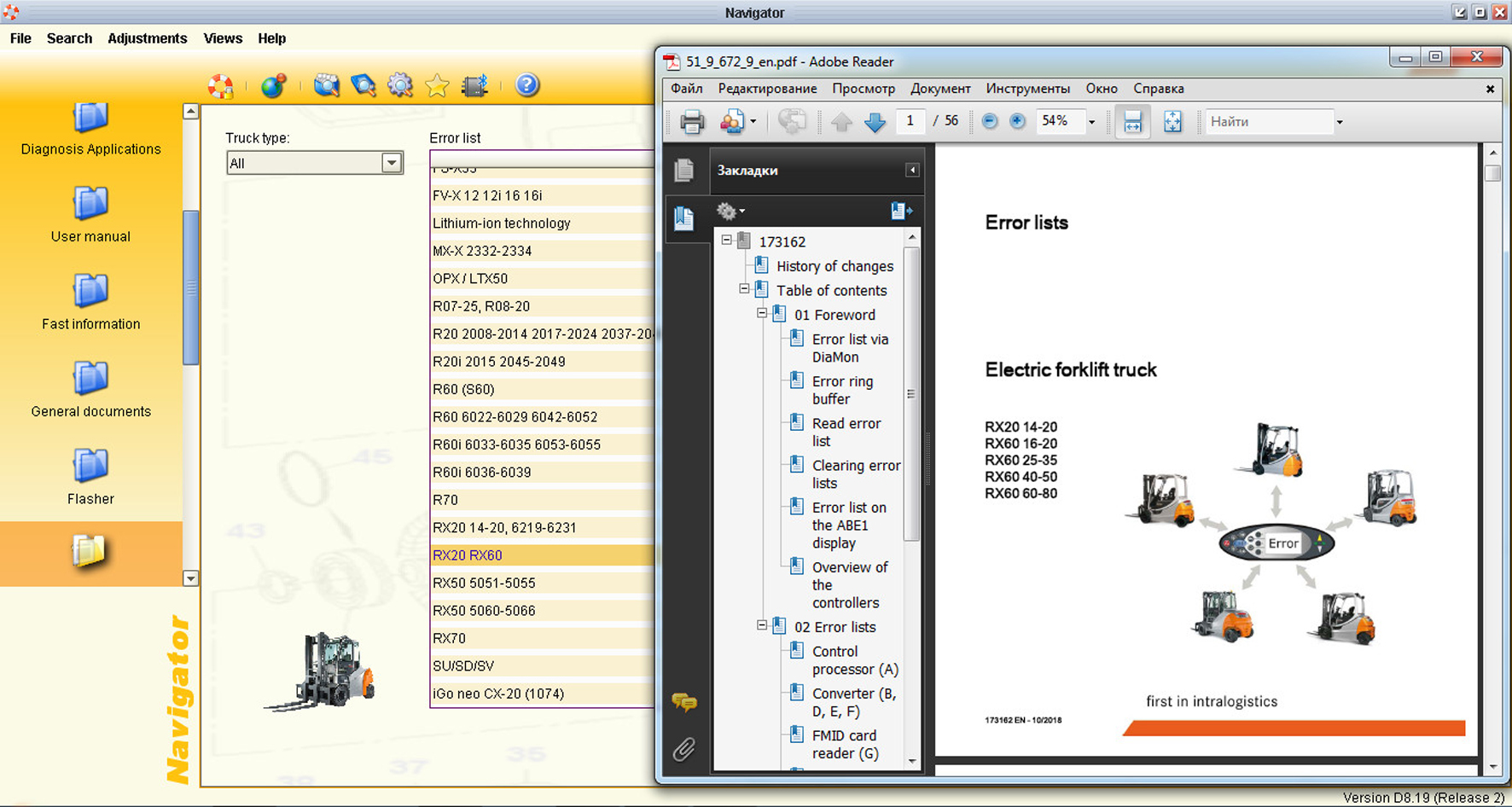Image resolution: width=1512 pixels, height=807 pixels.
Task: Open the Документ menu in Adobe Reader
Action: point(939,89)
